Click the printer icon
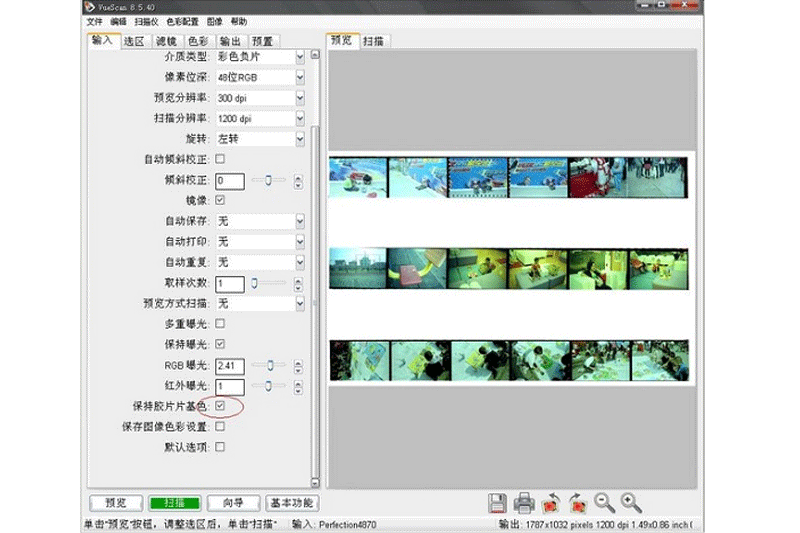The height and width of the screenshot is (533, 800). 525,503
